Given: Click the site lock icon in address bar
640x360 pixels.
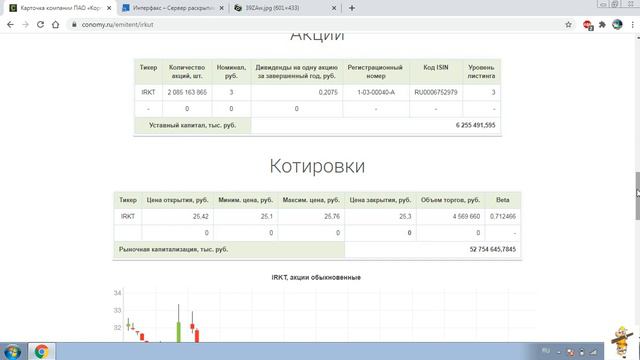Looking at the screenshot, I should click(x=74, y=24).
